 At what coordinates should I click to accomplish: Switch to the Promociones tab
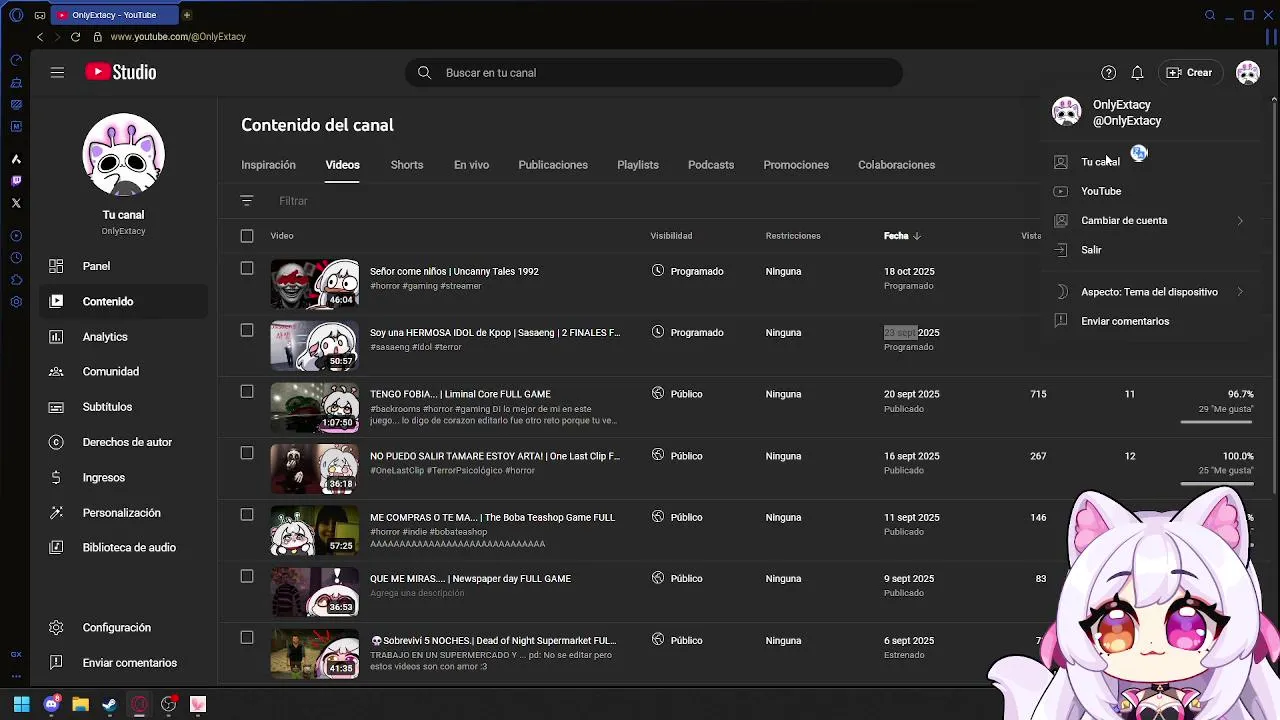(796, 165)
